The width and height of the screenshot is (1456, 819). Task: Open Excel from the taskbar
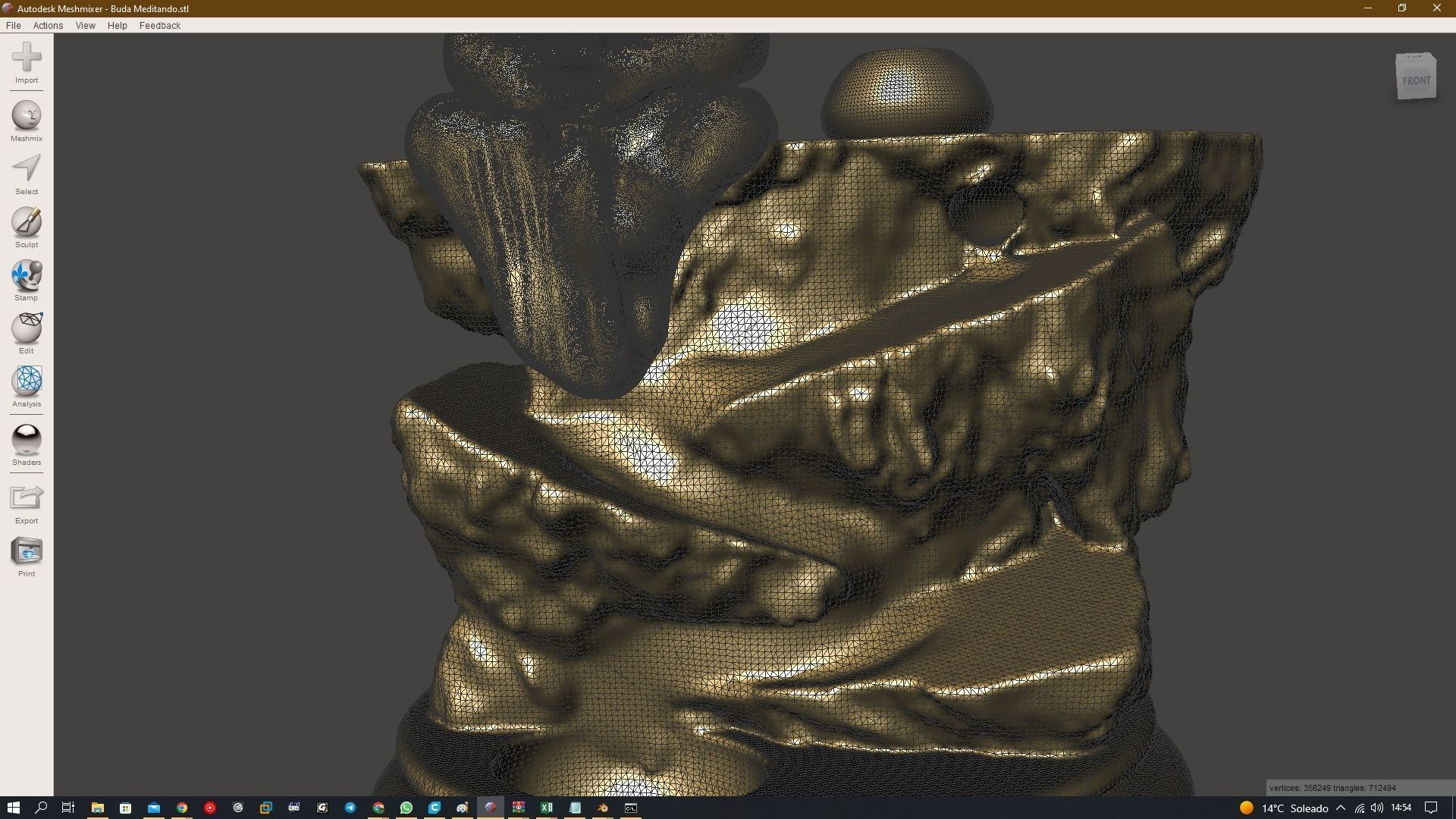(546, 808)
